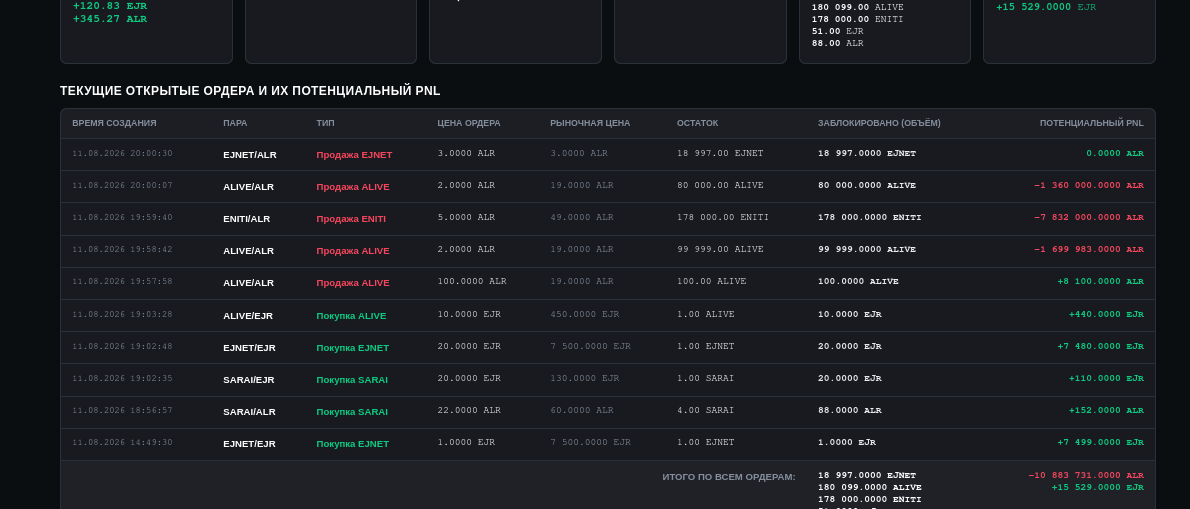The image size is (1190, 509).
Task: Select the EJNET/ALR pair in first row
Action: (250, 155)
